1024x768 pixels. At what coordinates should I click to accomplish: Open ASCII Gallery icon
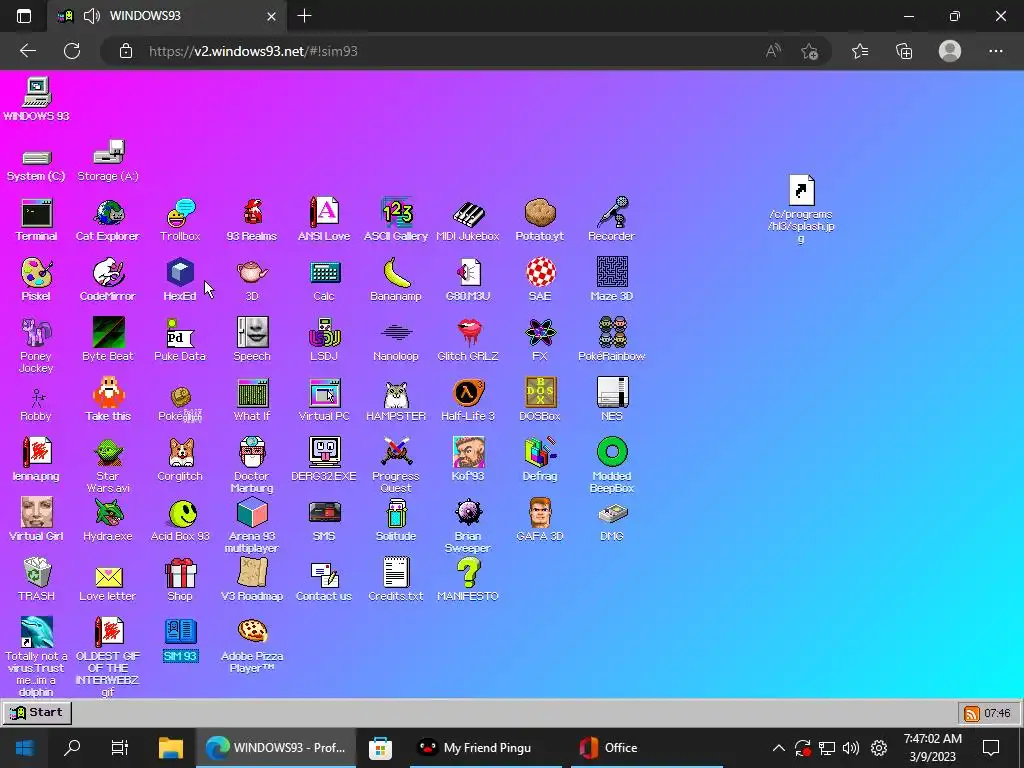click(396, 220)
